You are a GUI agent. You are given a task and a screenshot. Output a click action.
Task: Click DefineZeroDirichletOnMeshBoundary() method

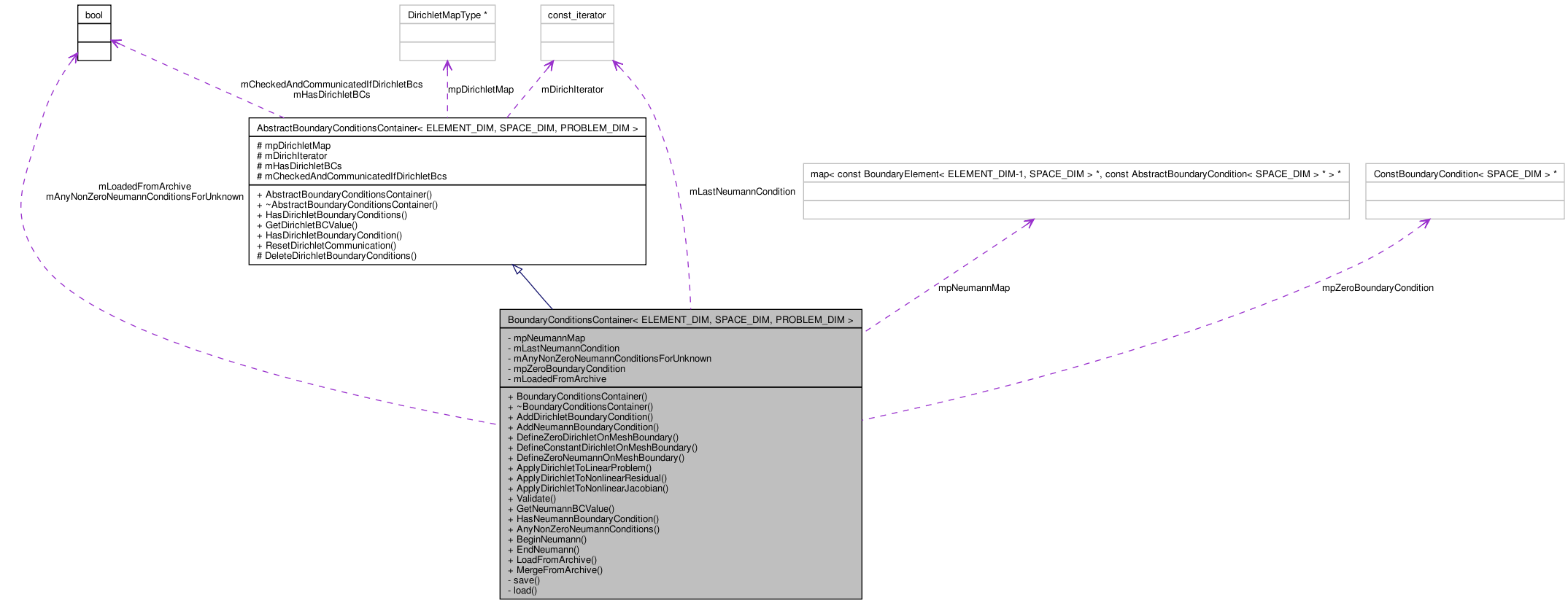[593, 437]
